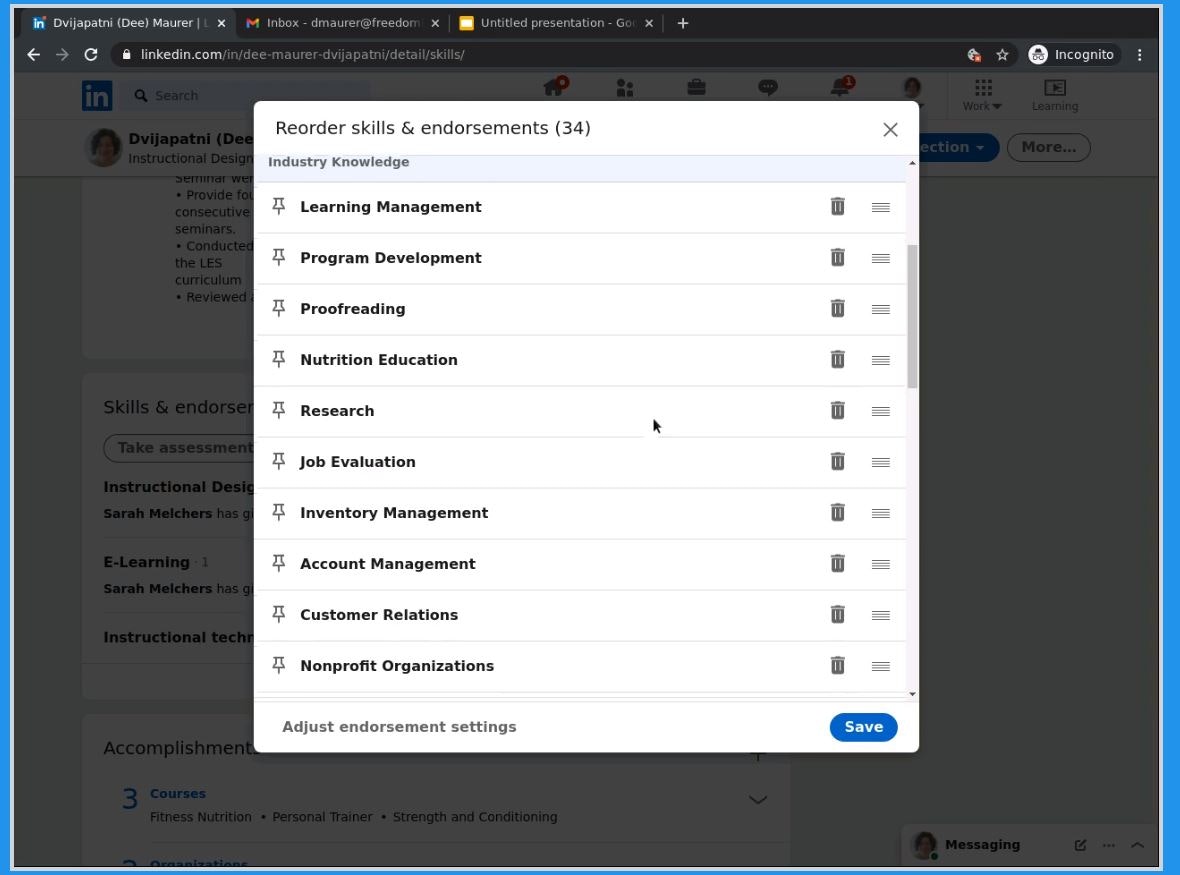Save the reordered skills
The height and width of the screenshot is (875, 1180).
[x=863, y=727]
